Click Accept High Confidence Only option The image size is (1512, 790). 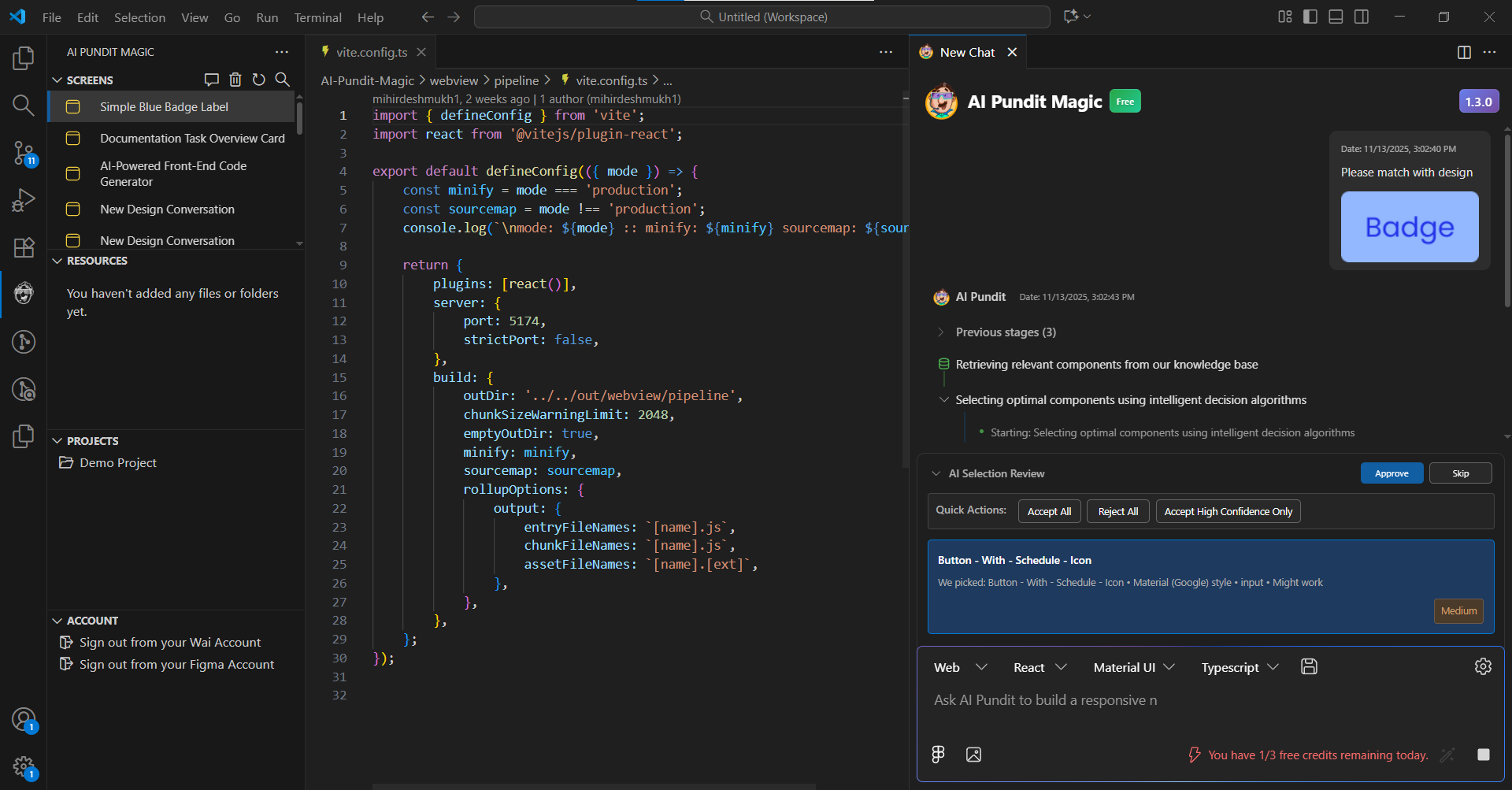point(1228,510)
